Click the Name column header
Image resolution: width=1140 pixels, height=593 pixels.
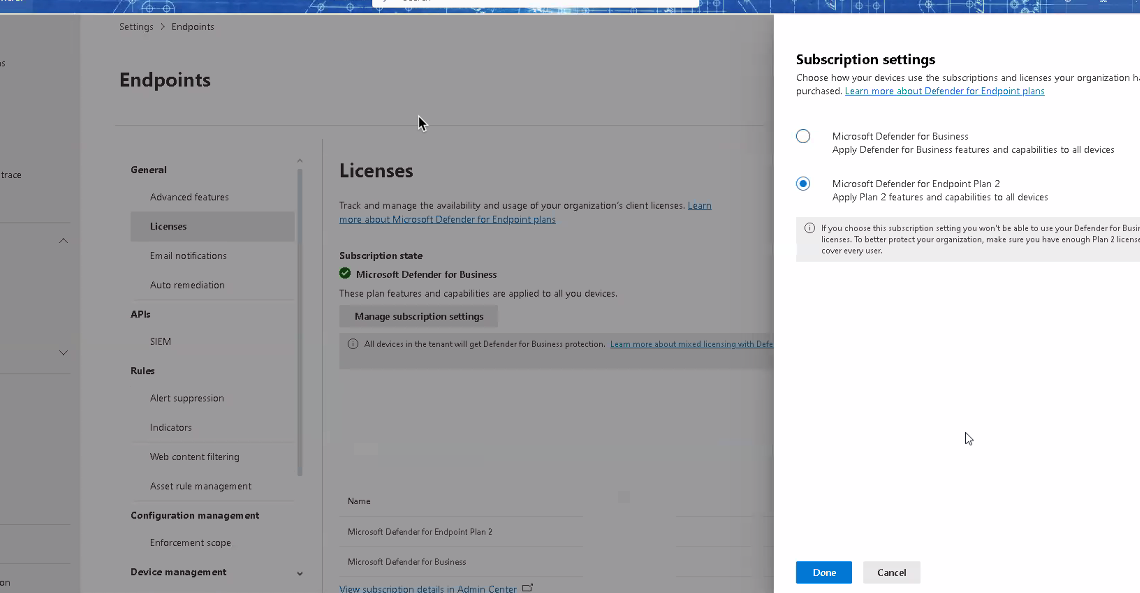(x=359, y=501)
